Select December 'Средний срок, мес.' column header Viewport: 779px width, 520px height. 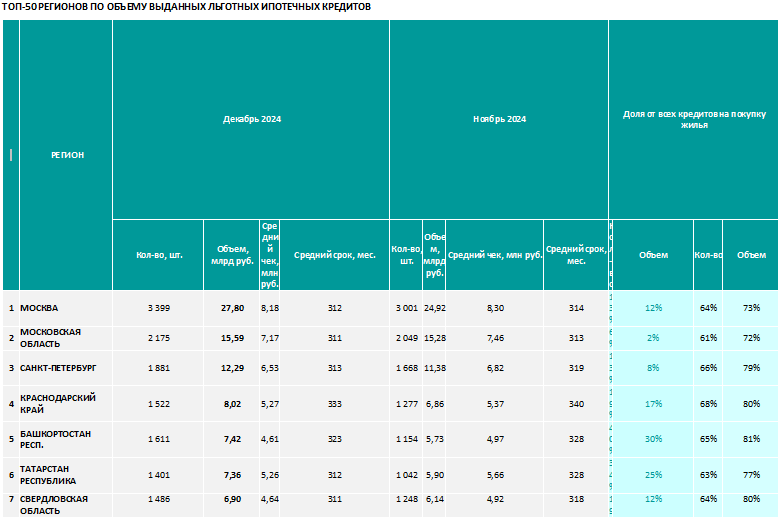tap(335, 255)
